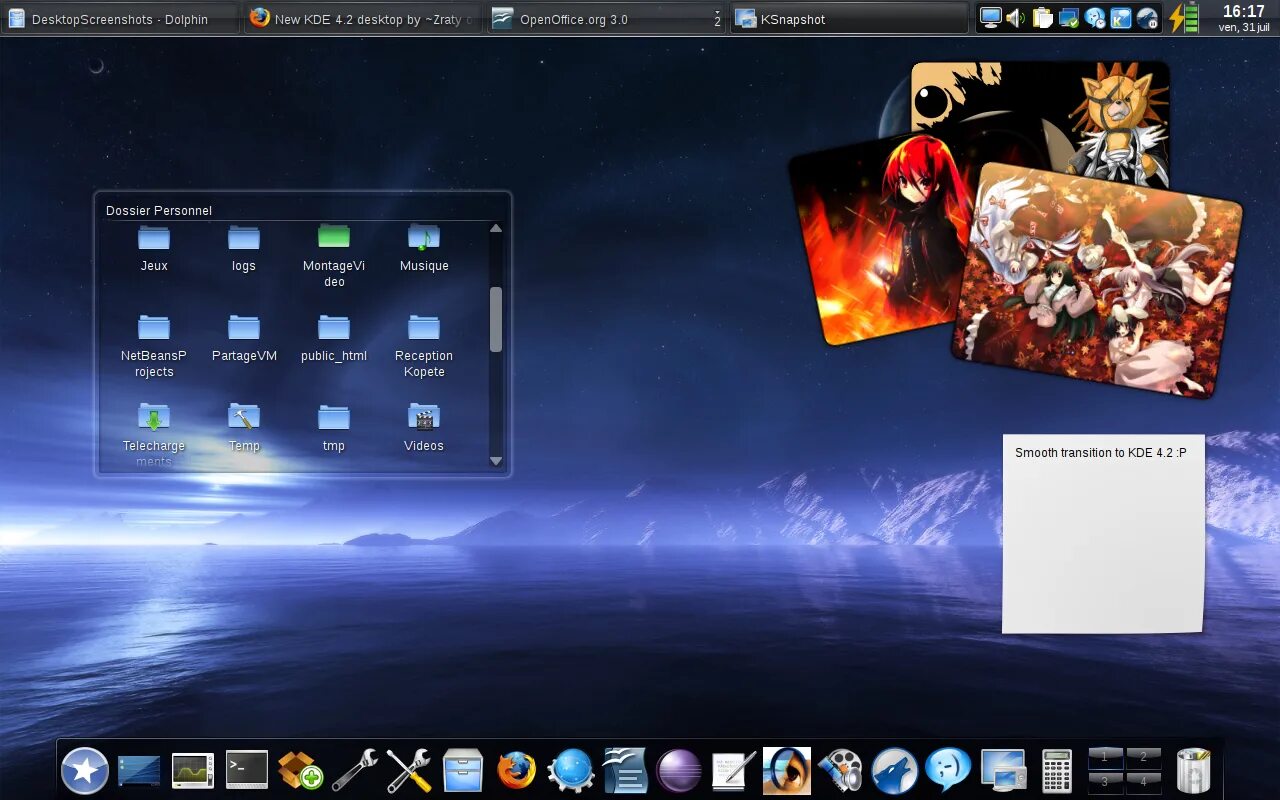The height and width of the screenshot is (800, 1280).
Task: Click the blue K chat tray icon
Action: (x=1121, y=17)
